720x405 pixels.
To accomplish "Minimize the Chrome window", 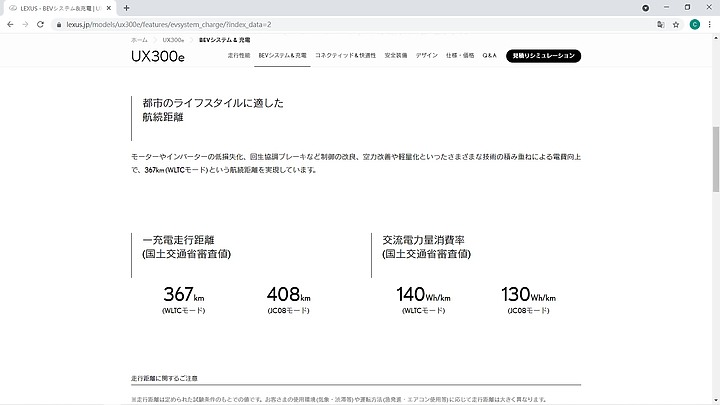I will (666, 7).
